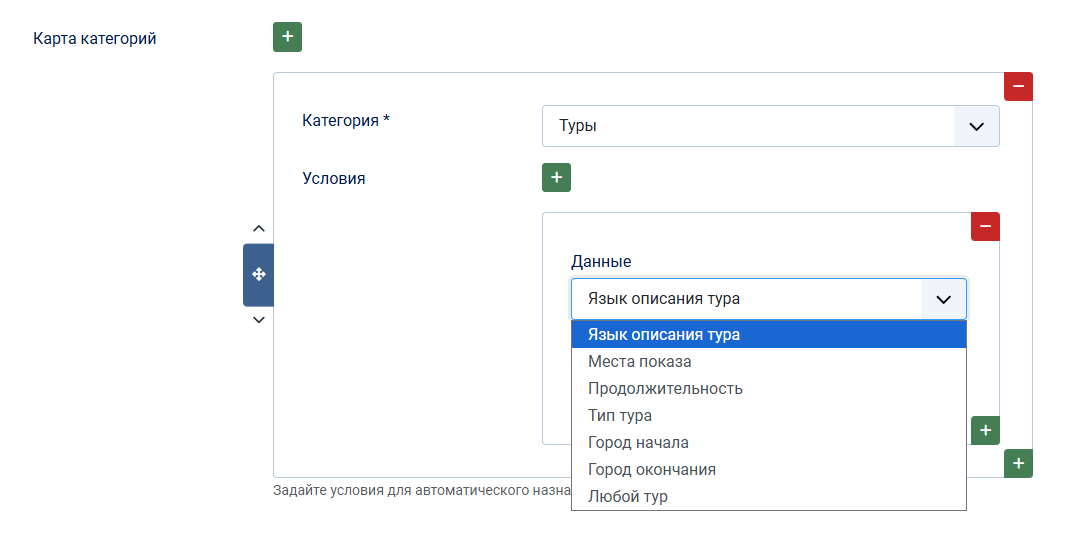Open the Категория dropdown showing Туры
The height and width of the screenshot is (534, 1072).
pyautogui.click(x=770, y=126)
